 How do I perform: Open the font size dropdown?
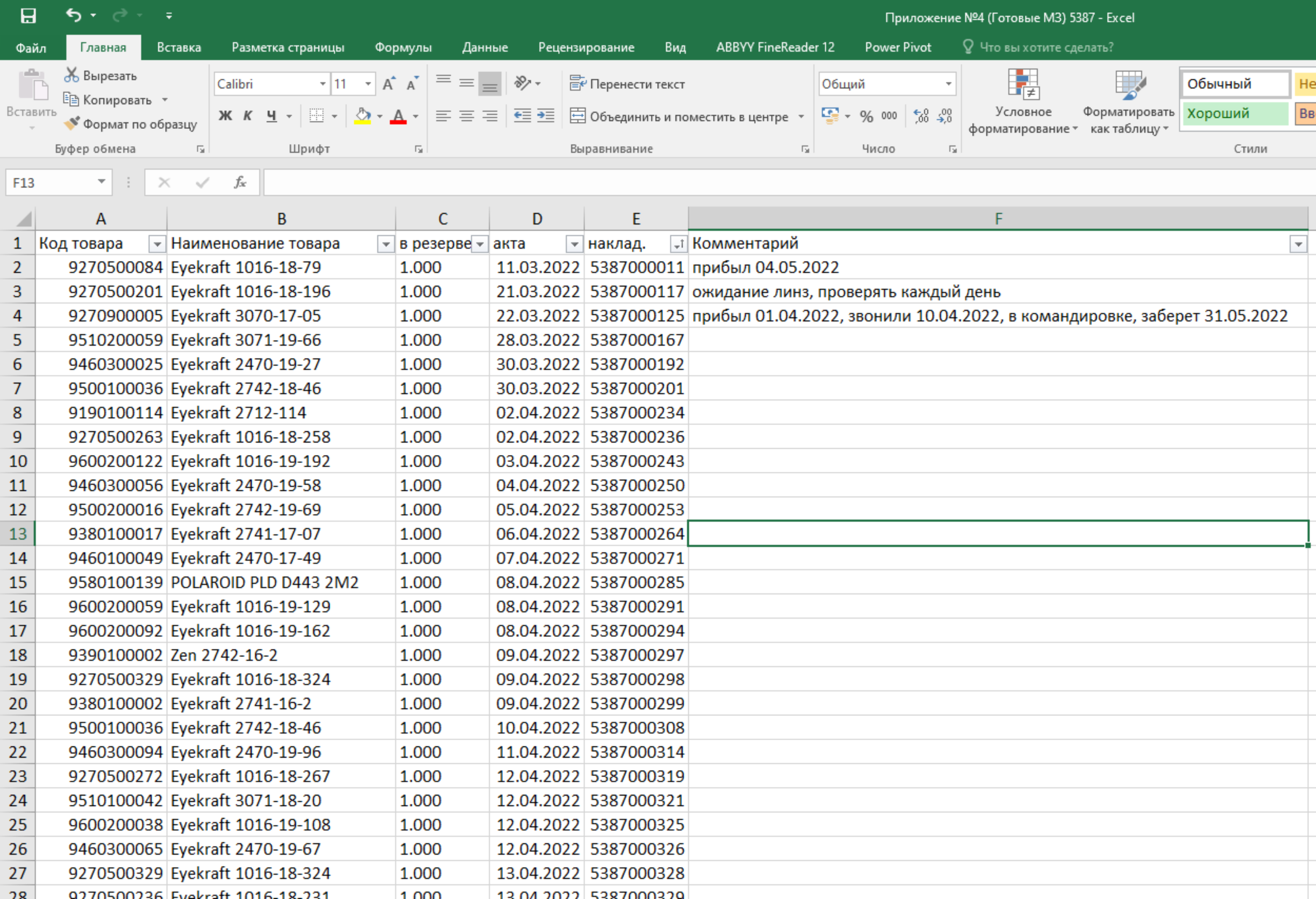click(368, 84)
